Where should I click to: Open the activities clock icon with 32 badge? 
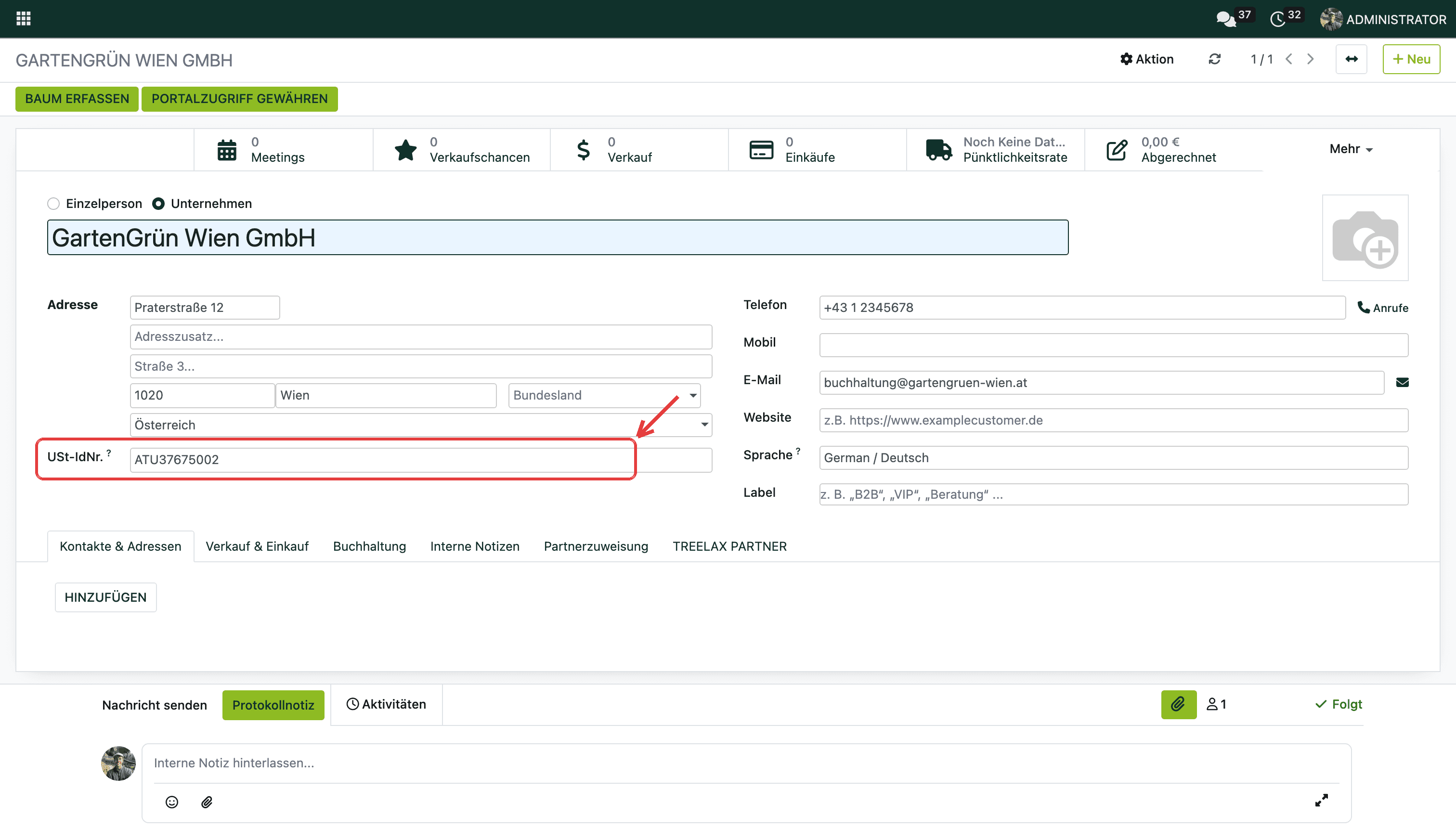click(x=1286, y=18)
